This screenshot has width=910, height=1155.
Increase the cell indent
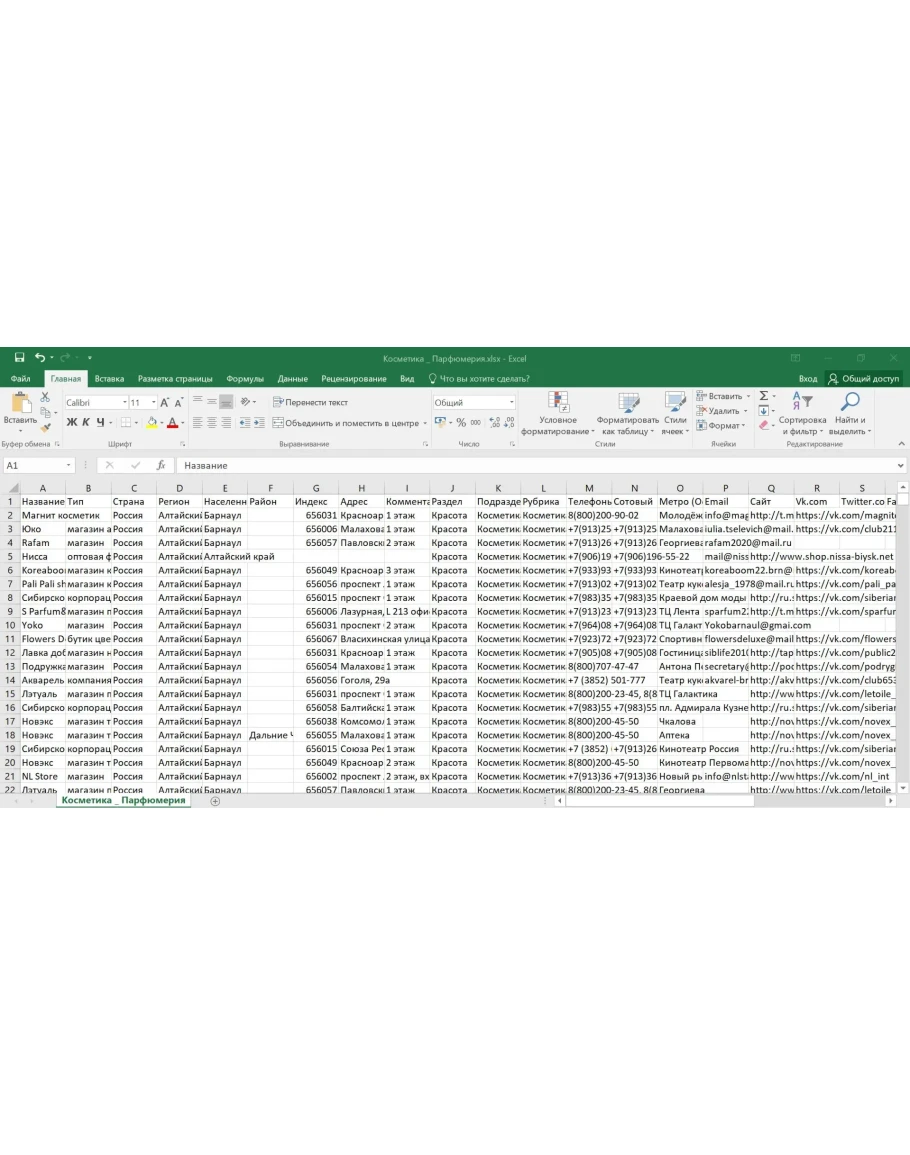pyautogui.click(x=259, y=423)
